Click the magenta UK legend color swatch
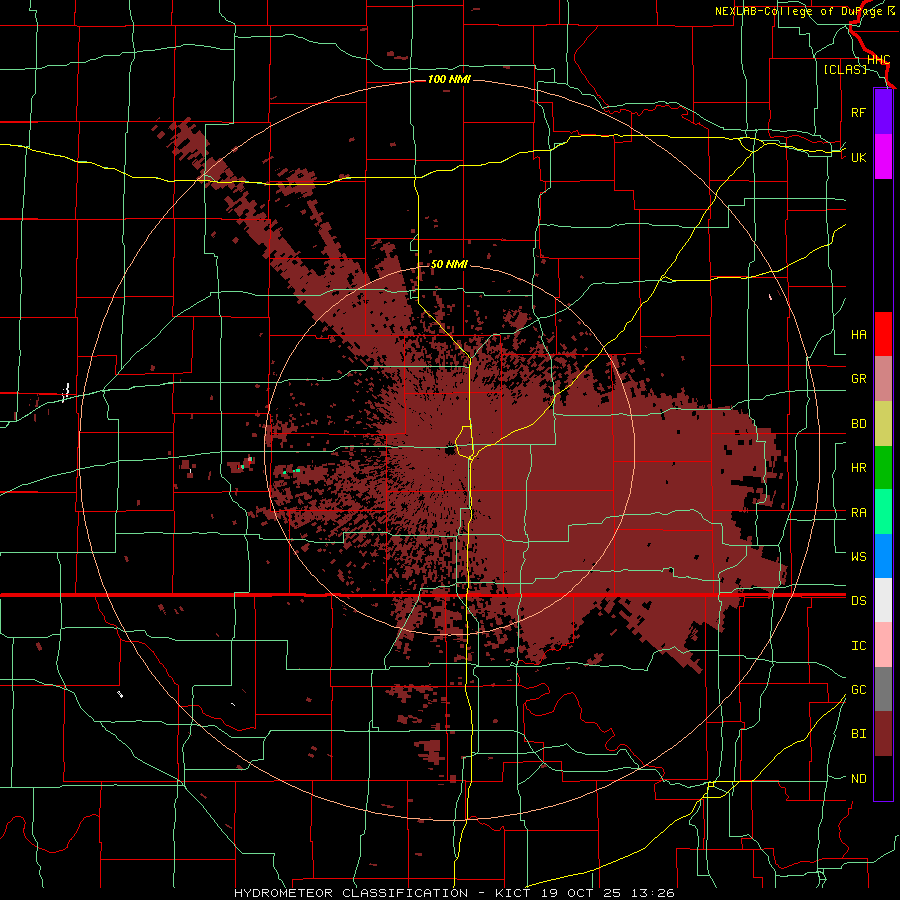The width and height of the screenshot is (900, 900). [x=883, y=157]
